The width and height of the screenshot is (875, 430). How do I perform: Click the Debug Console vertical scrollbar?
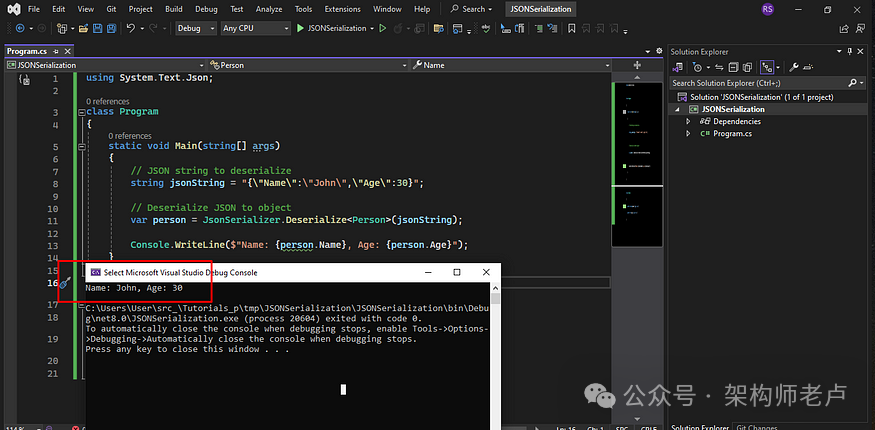[495, 355]
